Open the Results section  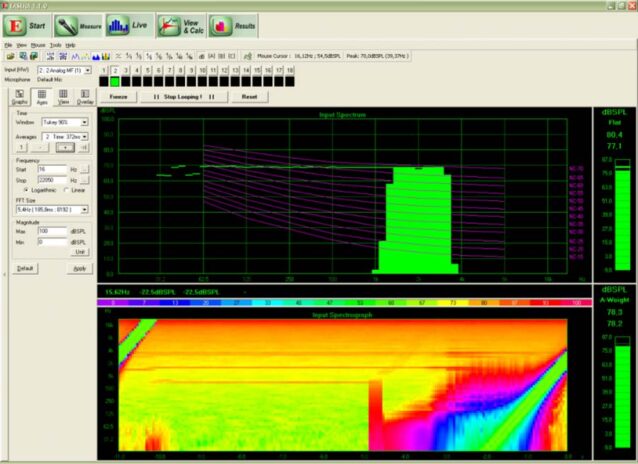tap(233, 26)
